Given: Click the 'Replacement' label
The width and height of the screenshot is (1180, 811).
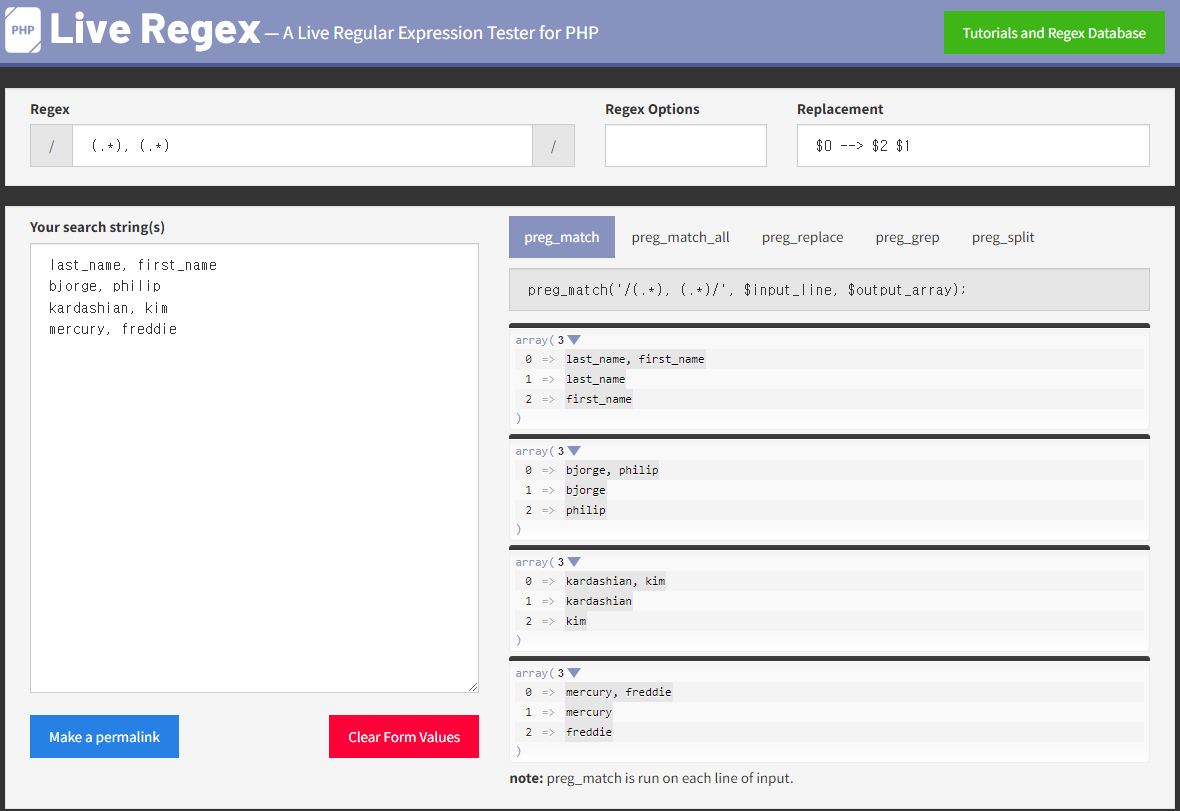Looking at the screenshot, I should 840,109.
